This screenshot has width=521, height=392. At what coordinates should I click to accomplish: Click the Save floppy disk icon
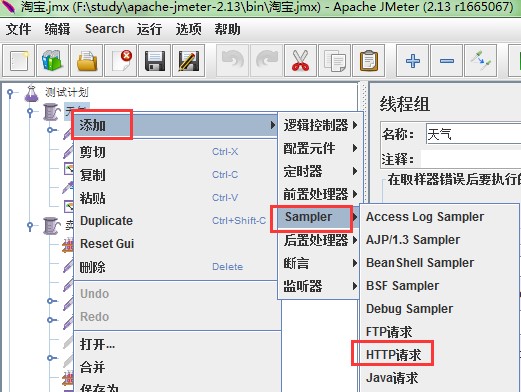(x=155, y=61)
